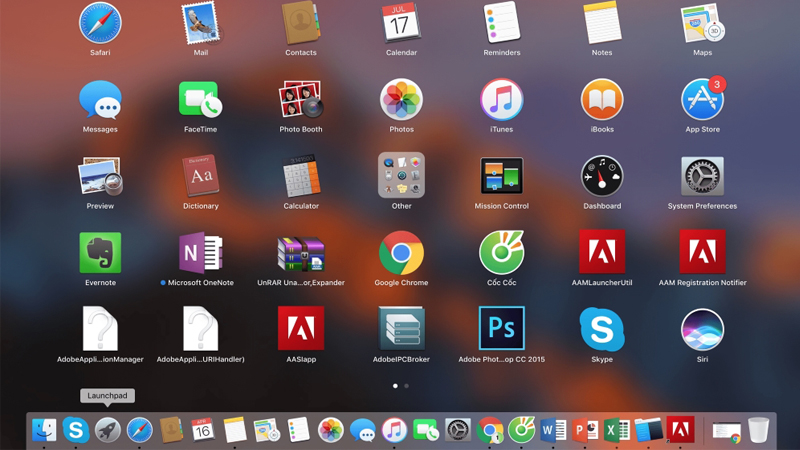Open Microsoft Word from the Dock

[x=553, y=430]
